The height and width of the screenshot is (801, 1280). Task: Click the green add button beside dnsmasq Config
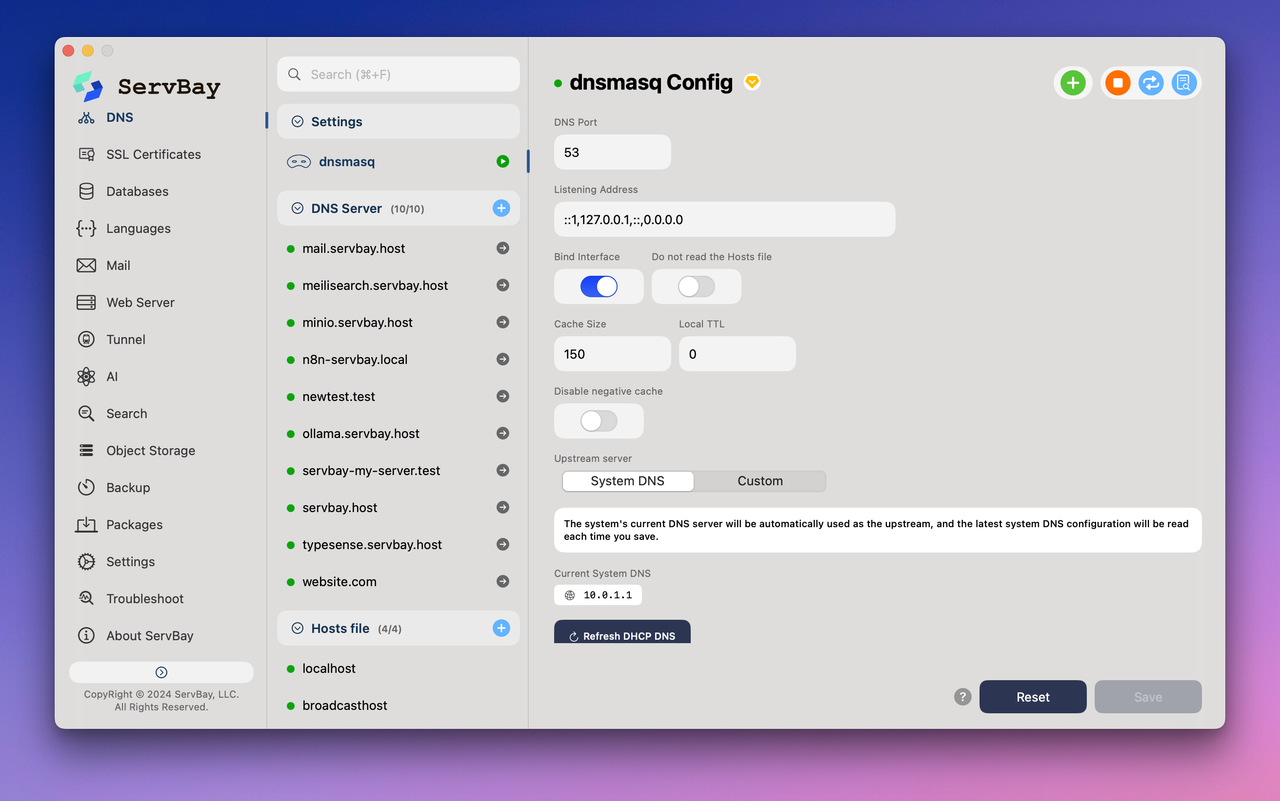click(1073, 83)
